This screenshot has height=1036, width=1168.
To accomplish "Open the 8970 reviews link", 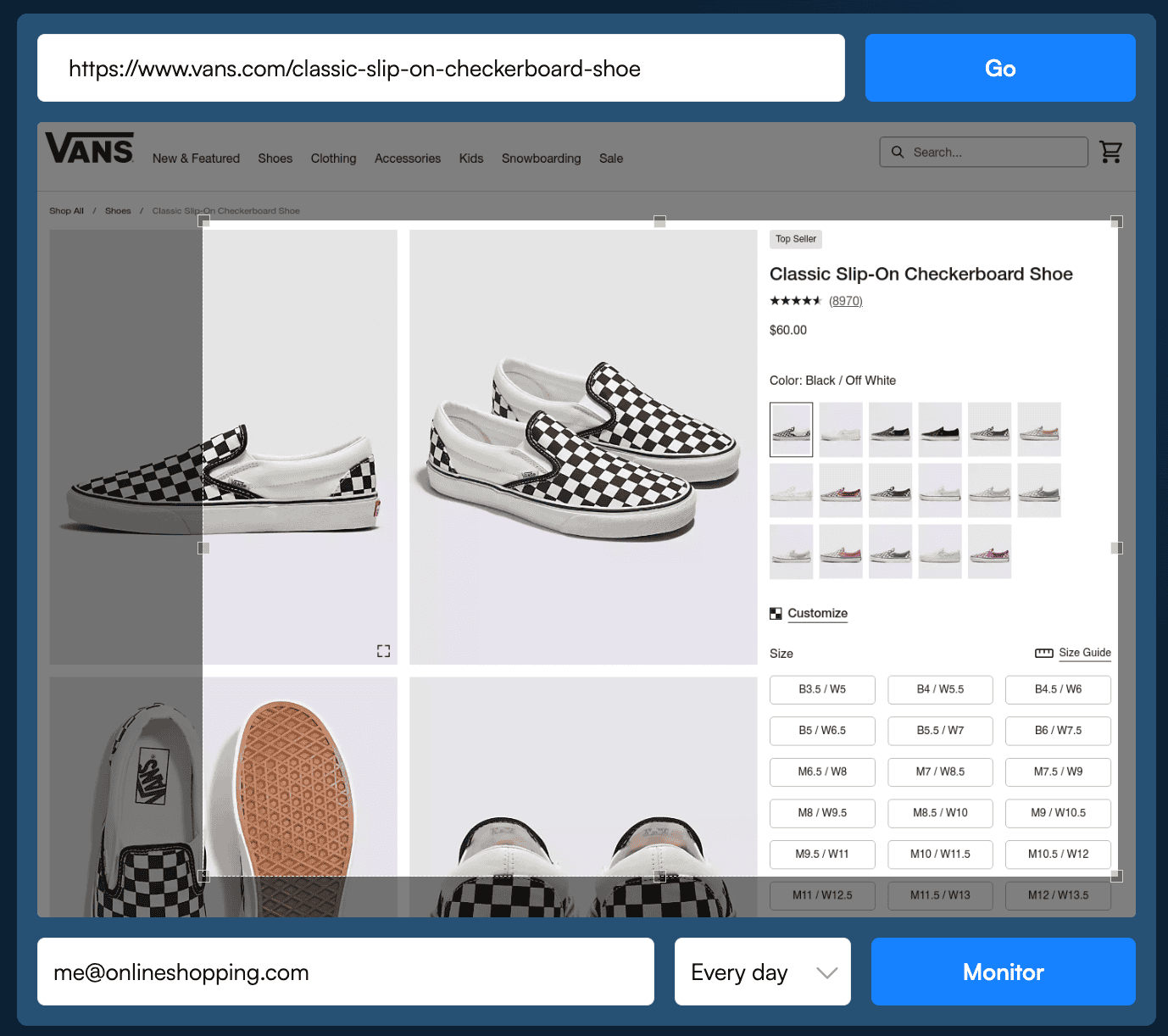I will 846,301.
